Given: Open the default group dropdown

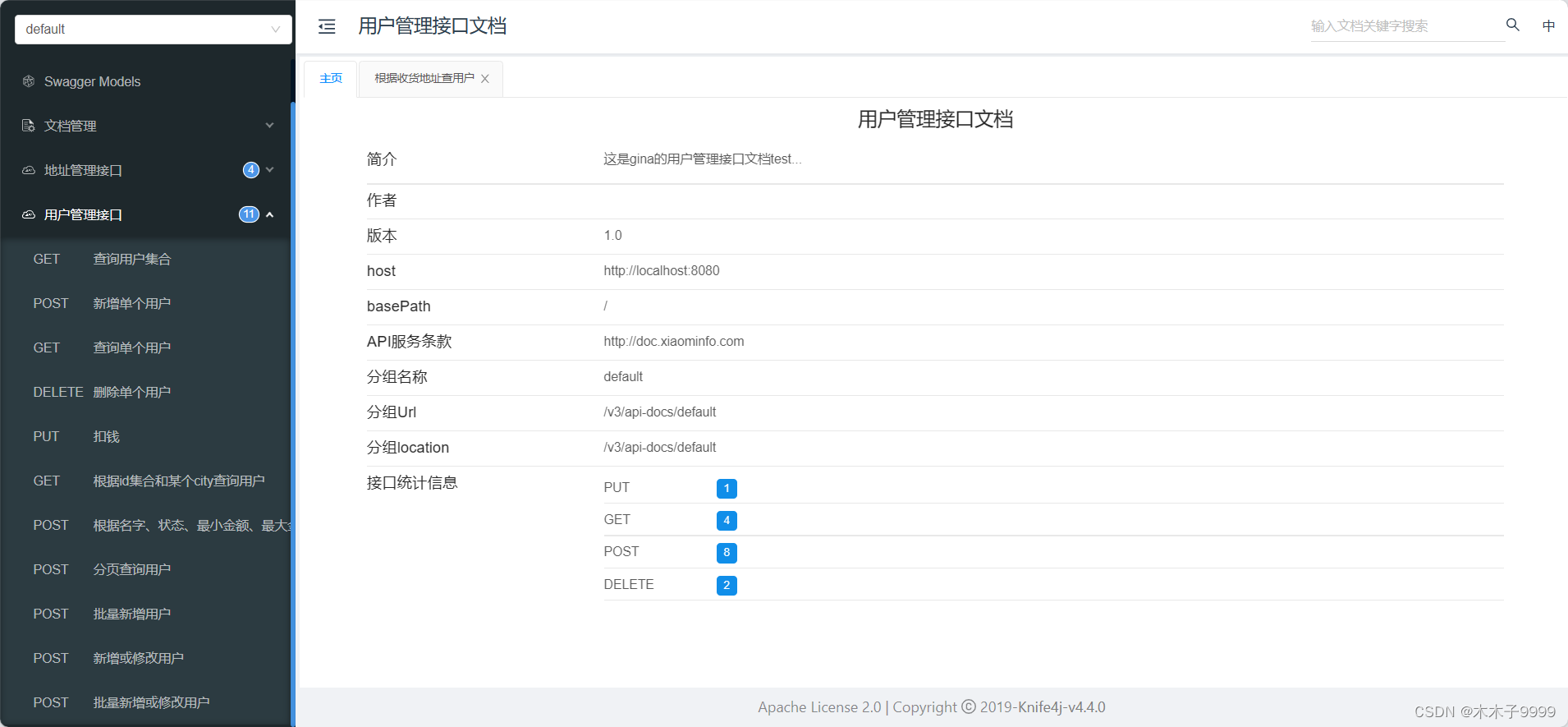Looking at the screenshot, I should tap(154, 29).
